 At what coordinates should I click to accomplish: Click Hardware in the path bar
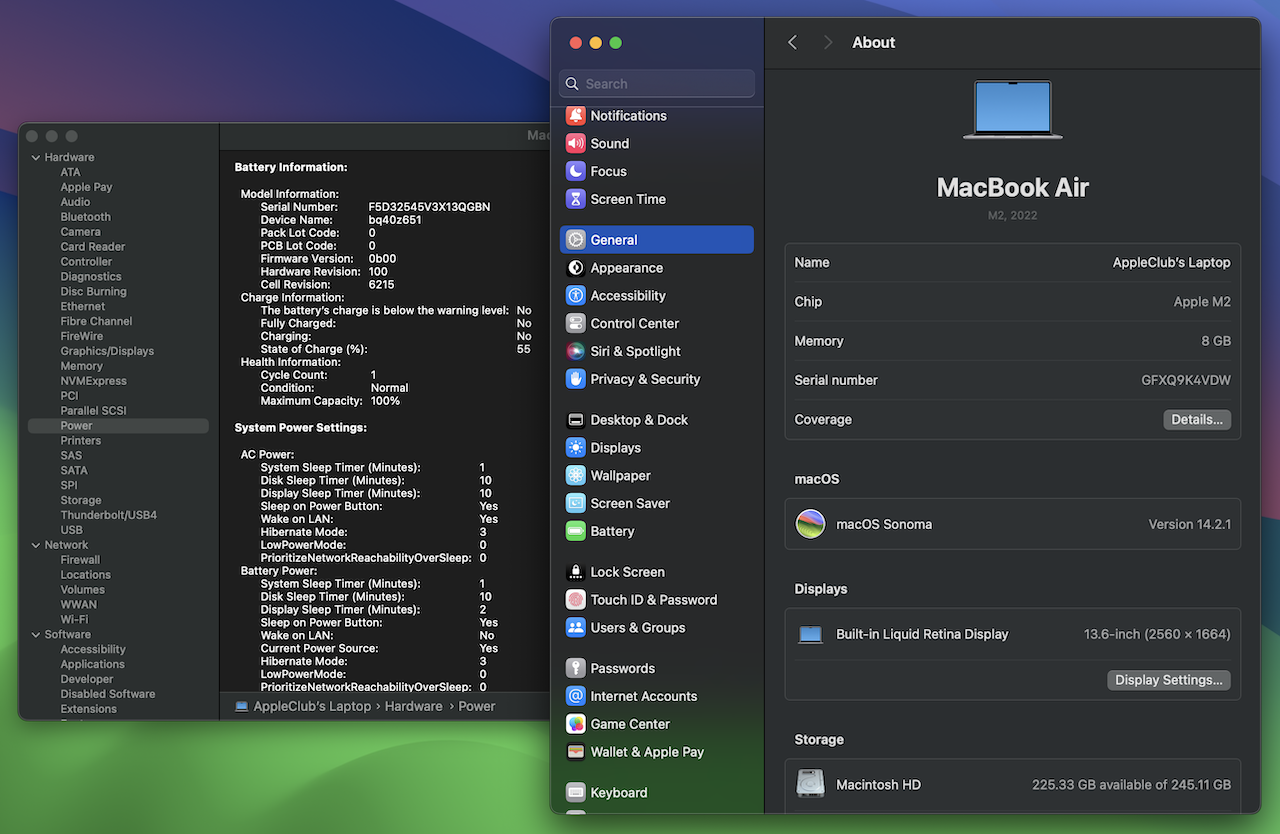coord(413,706)
